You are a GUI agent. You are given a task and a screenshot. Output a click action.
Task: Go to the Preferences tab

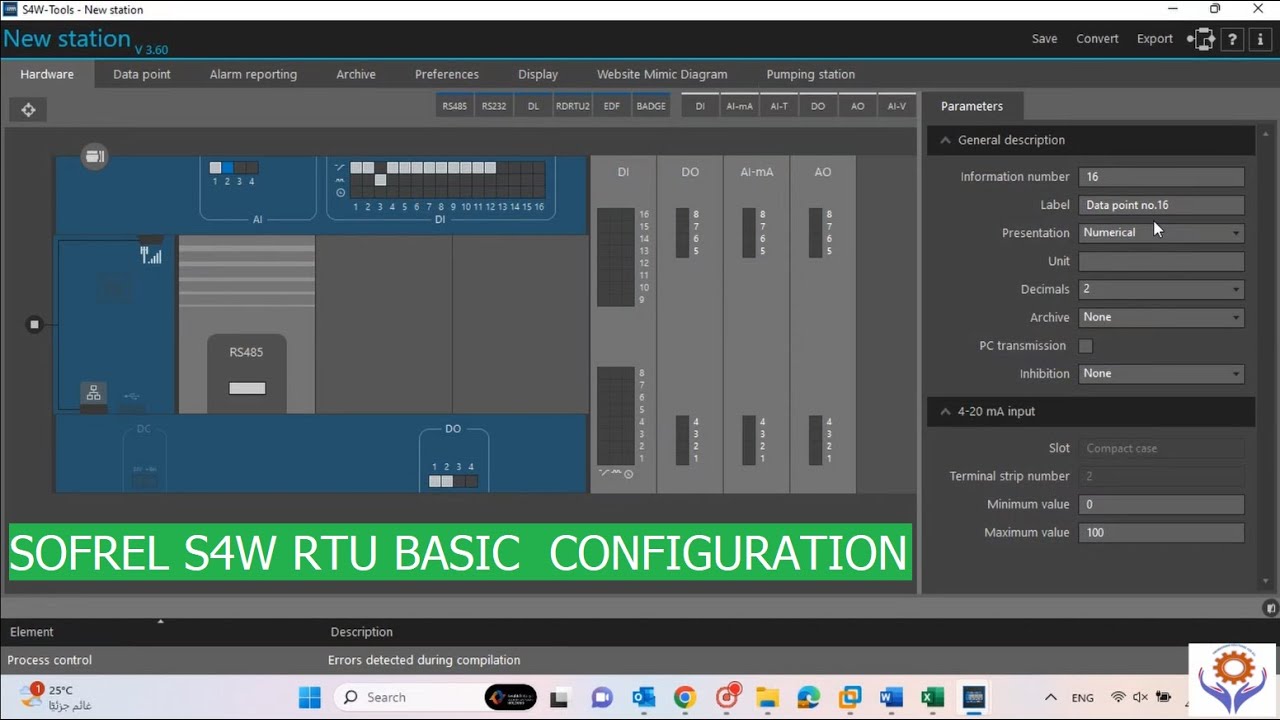pyautogui.click(x=447, y=74)
